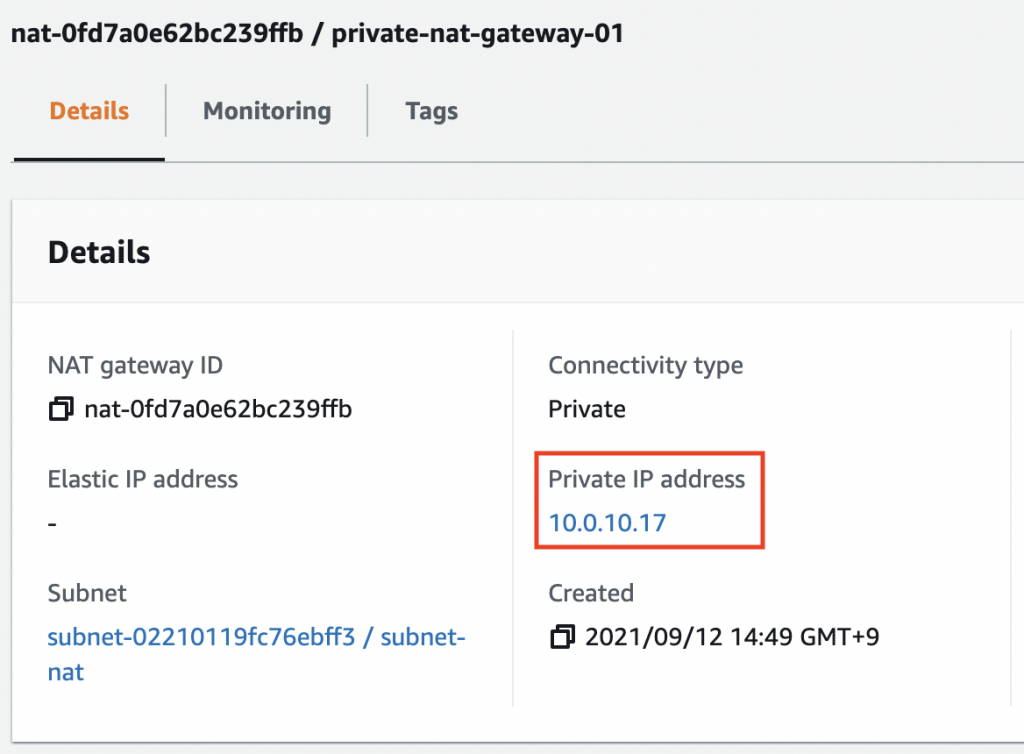Copy the NAT gateway ID with its copy icon
Viewport: 1024px width, 754px height.
pos(61,409)
